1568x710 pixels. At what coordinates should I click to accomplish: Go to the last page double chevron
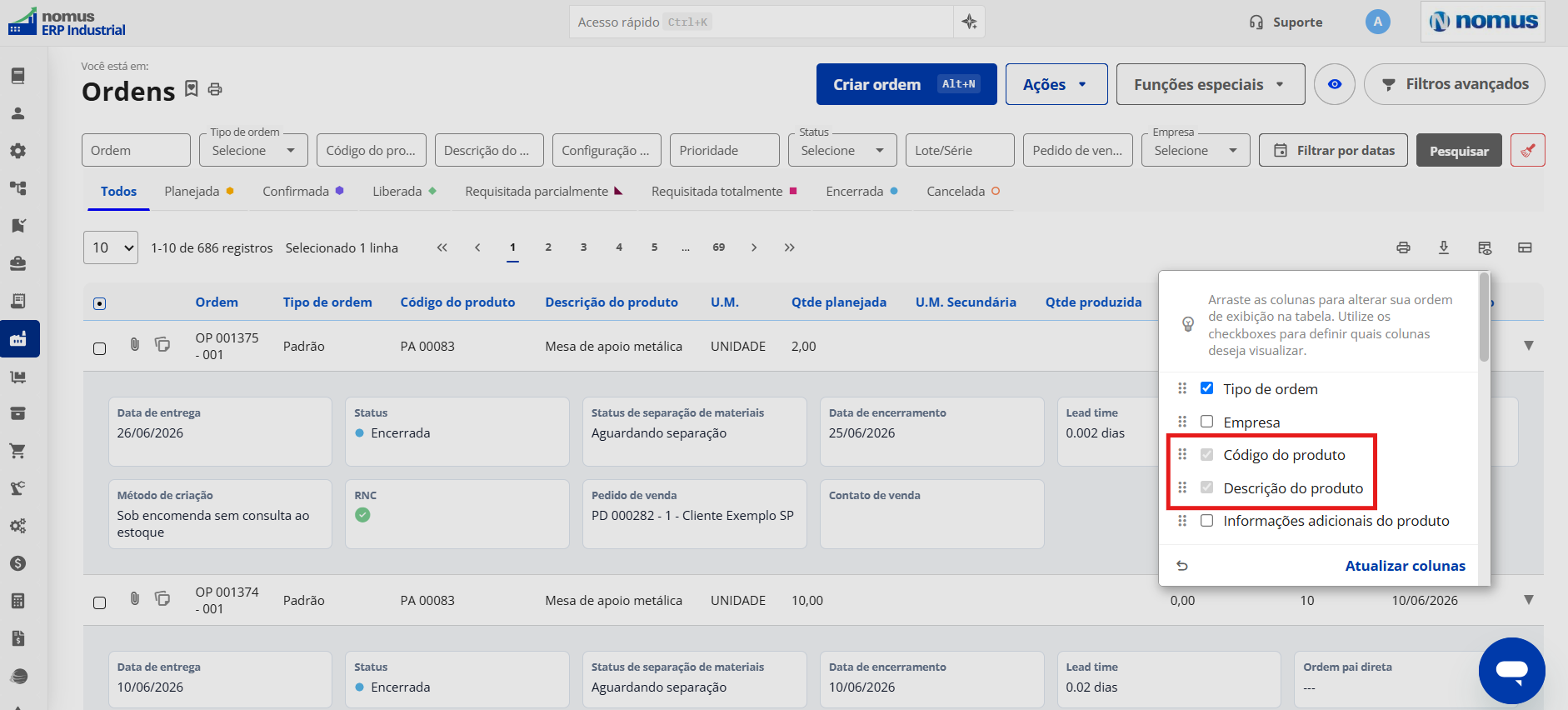790,247
